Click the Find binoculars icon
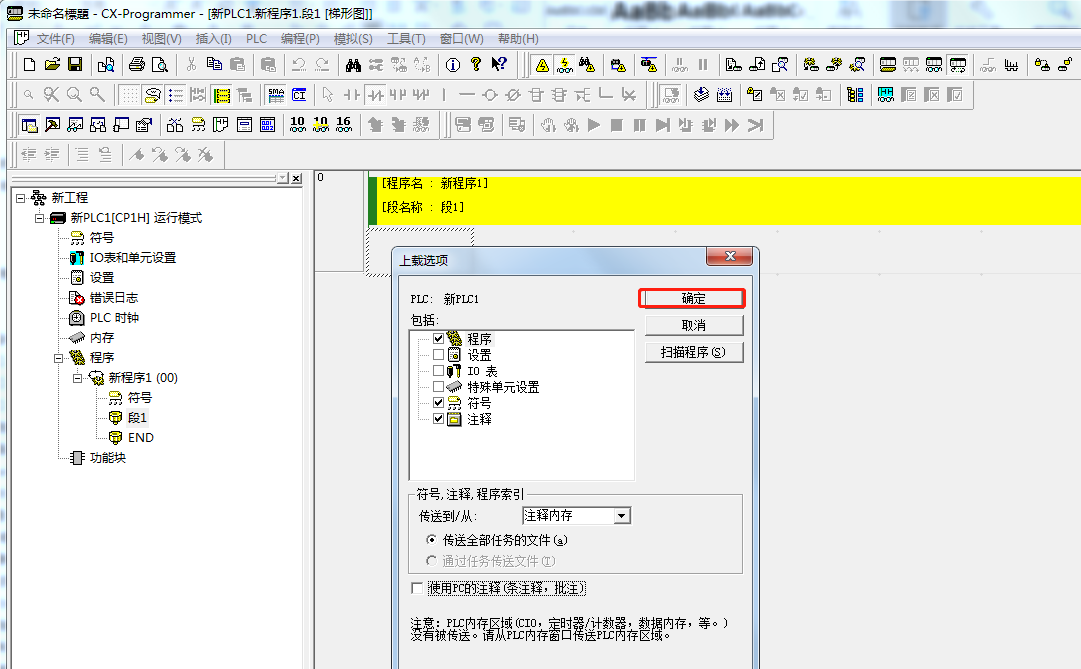The image size is (1081, 669). (354, 65)
